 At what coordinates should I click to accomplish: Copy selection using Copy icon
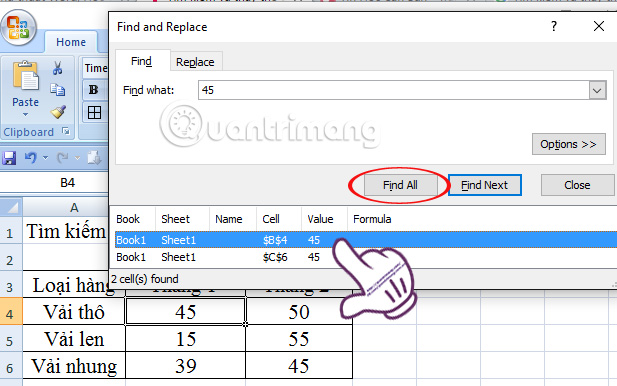click(x=58, y=90)
